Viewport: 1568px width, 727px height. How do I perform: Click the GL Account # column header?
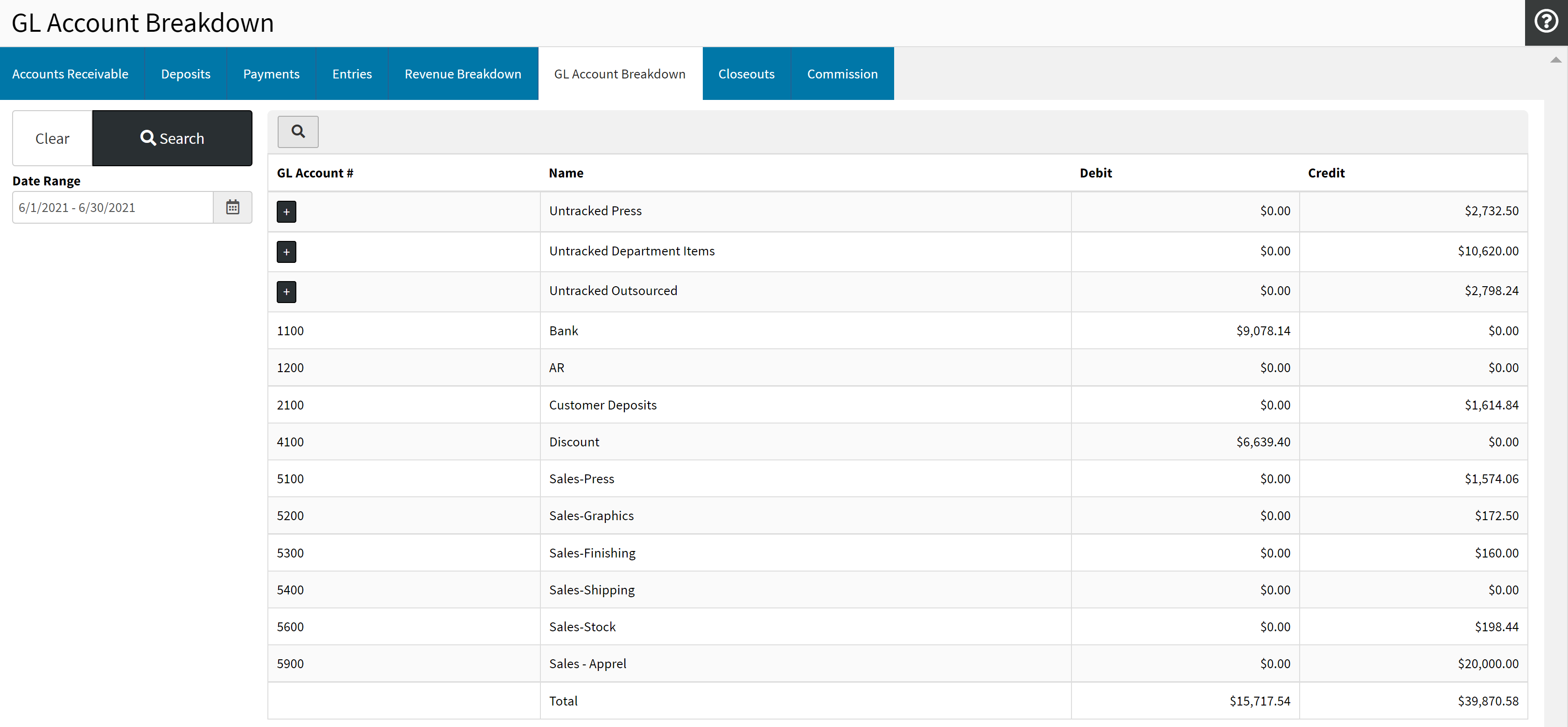coord(315,173)
